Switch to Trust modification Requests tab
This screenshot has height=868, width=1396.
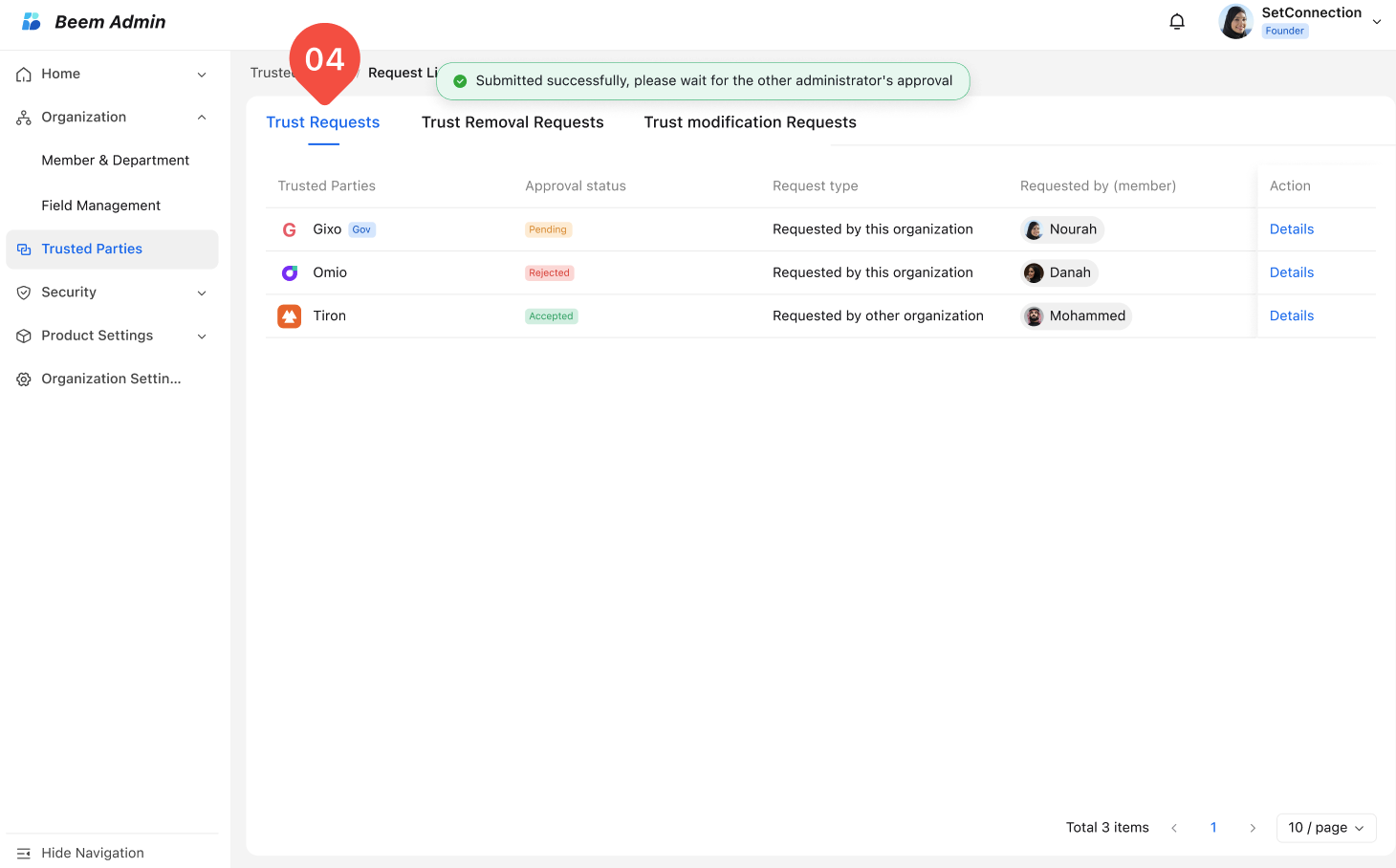coord(750,122)
